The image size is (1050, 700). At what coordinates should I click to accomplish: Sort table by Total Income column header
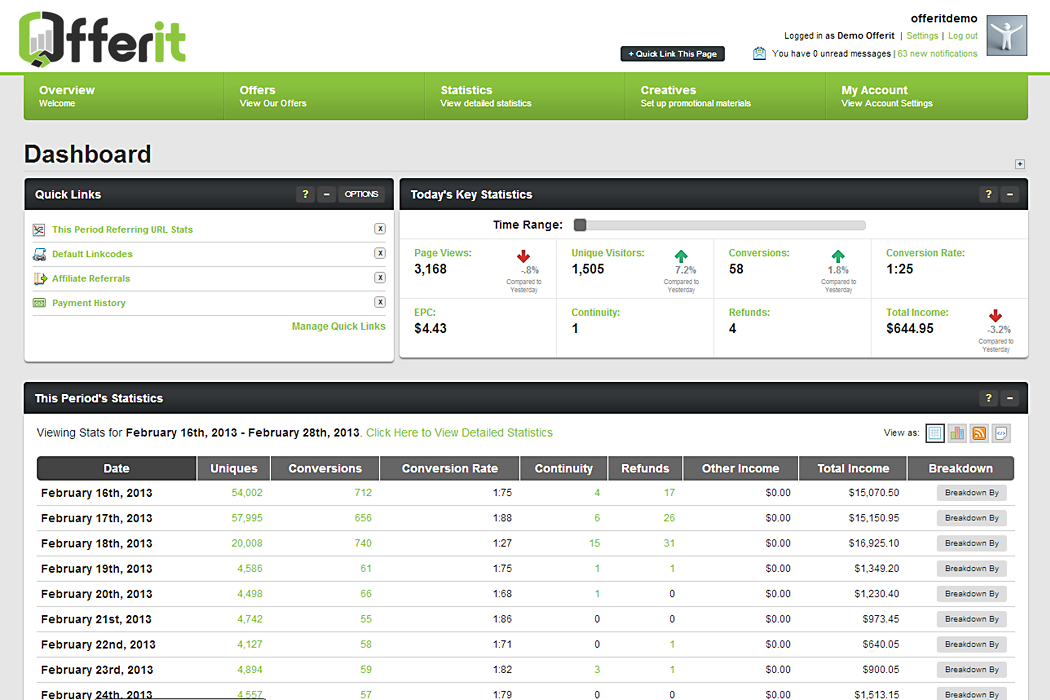[853, 468]
